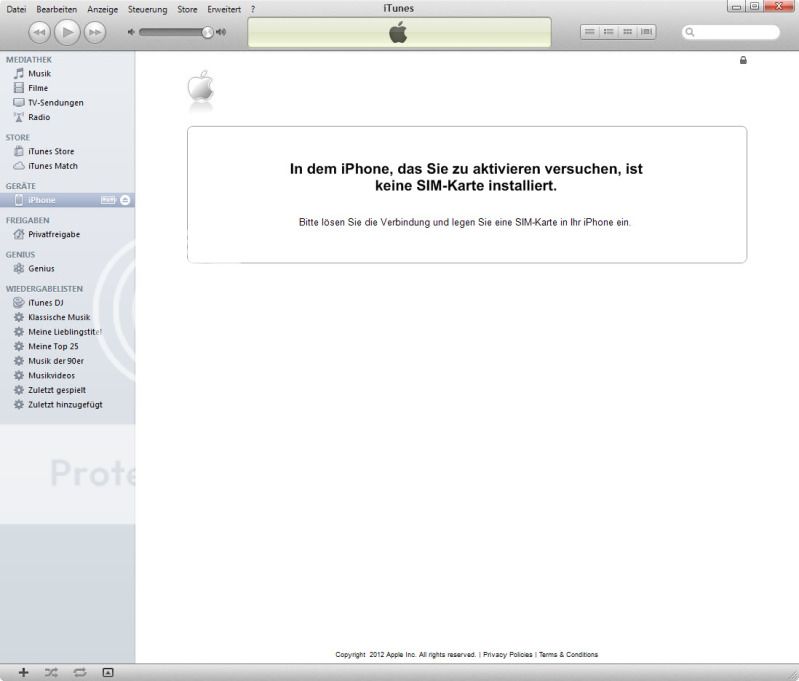Toggle shuffle playback
Viewport: 799px width, 681px height.
point(51,672)
